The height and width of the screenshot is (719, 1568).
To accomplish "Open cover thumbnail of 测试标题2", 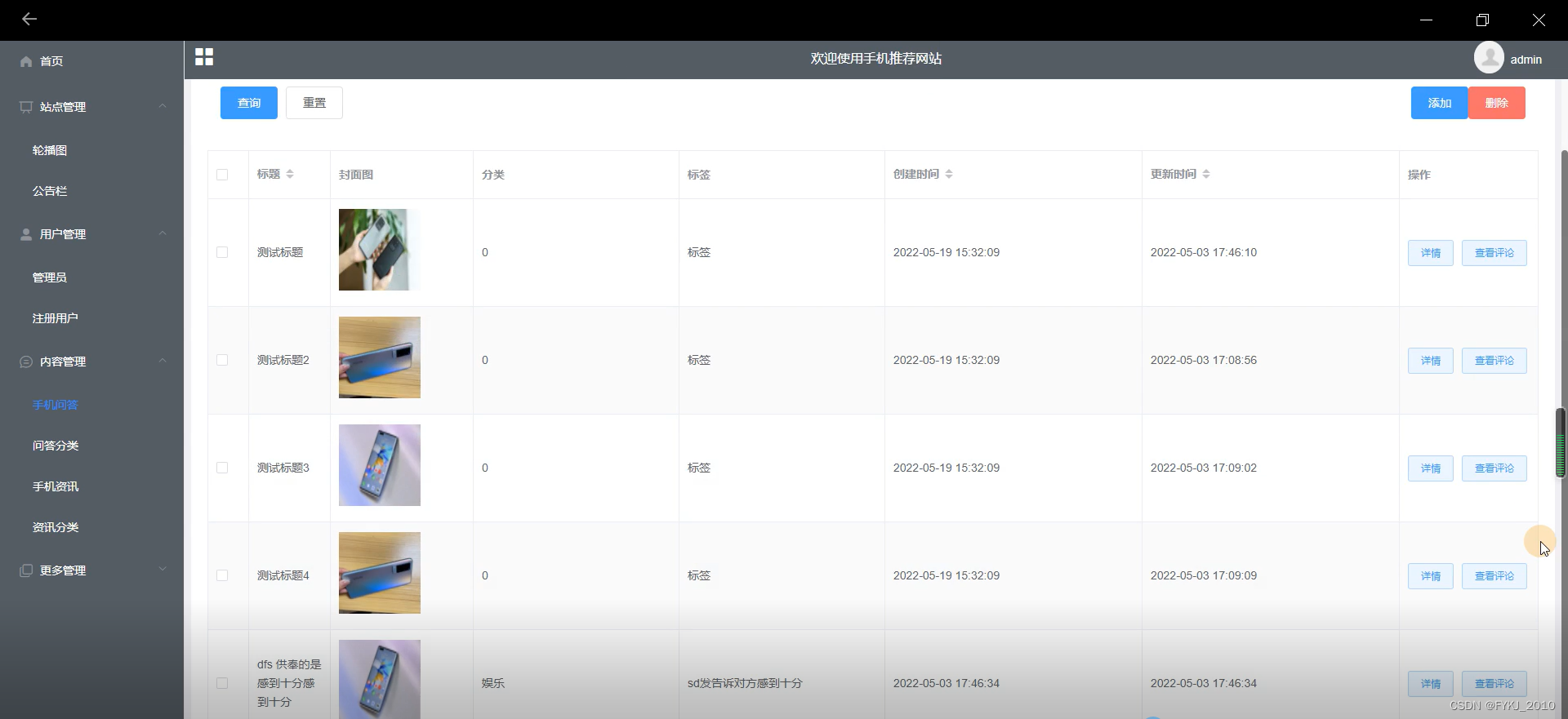I will point(380,357).
